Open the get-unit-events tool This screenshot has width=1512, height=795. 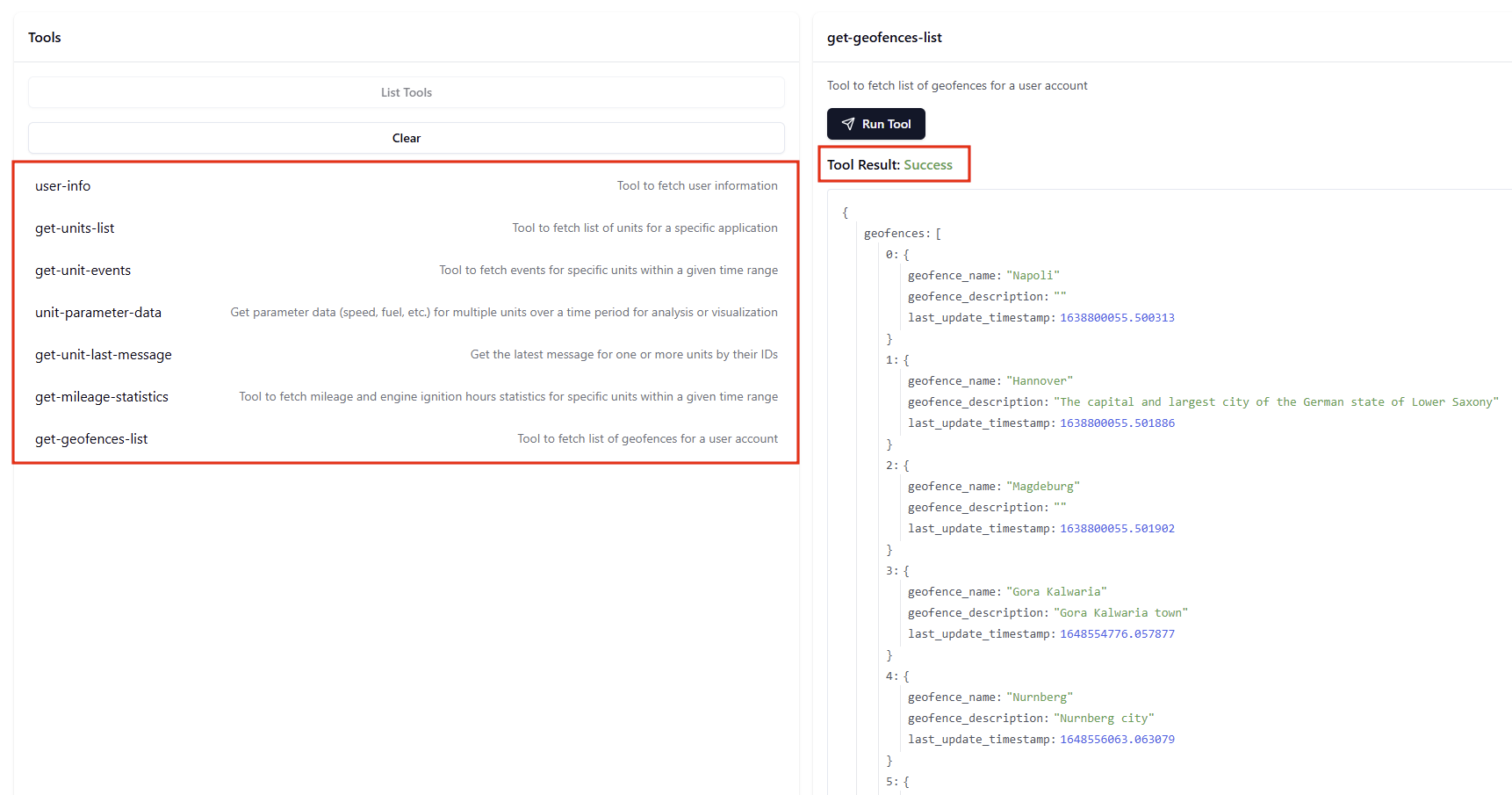pyautogui.click(x=406, y=270)
